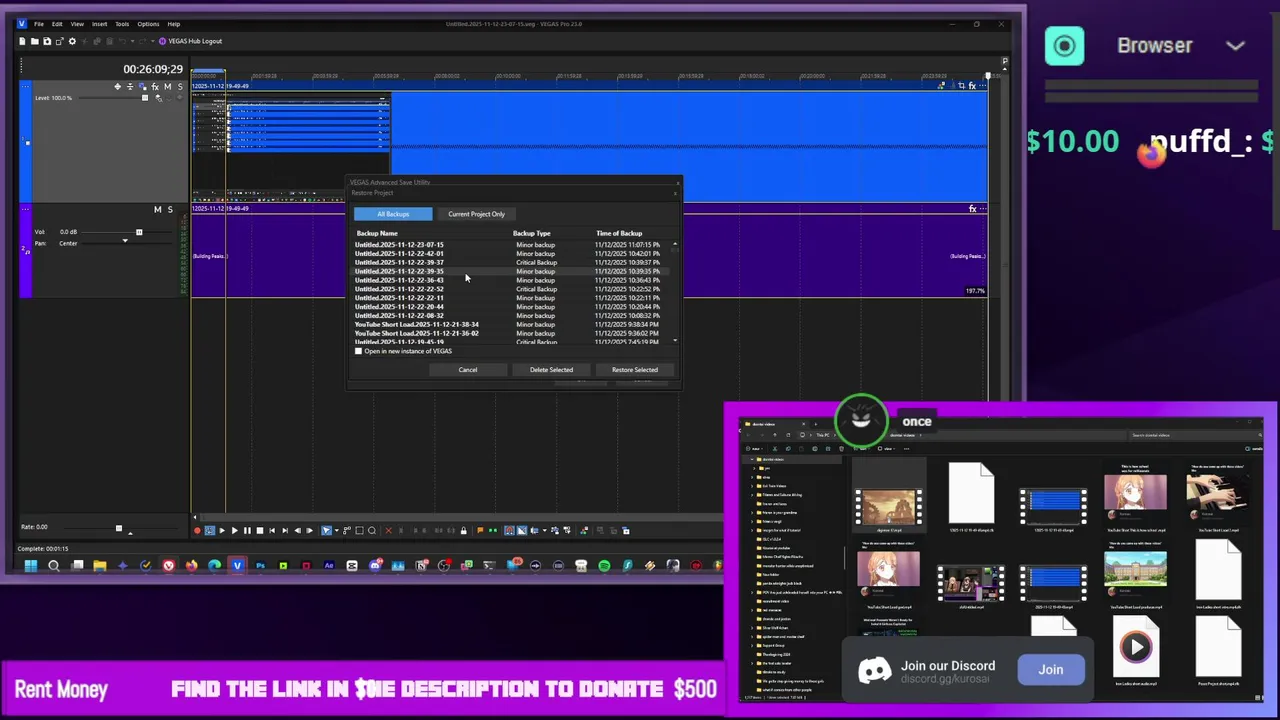1280x720 pixels.
Task: Solo the audio track (S)
Action: (170, 209)
